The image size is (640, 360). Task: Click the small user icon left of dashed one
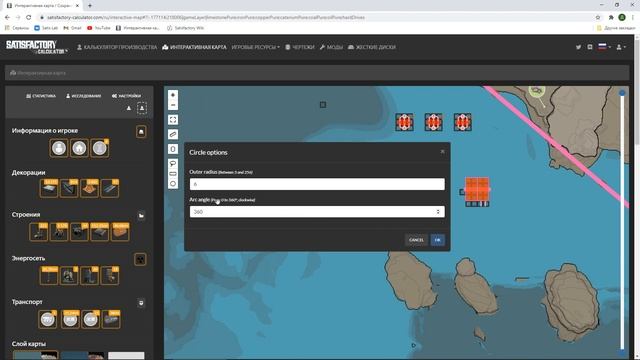pos(129,108)
